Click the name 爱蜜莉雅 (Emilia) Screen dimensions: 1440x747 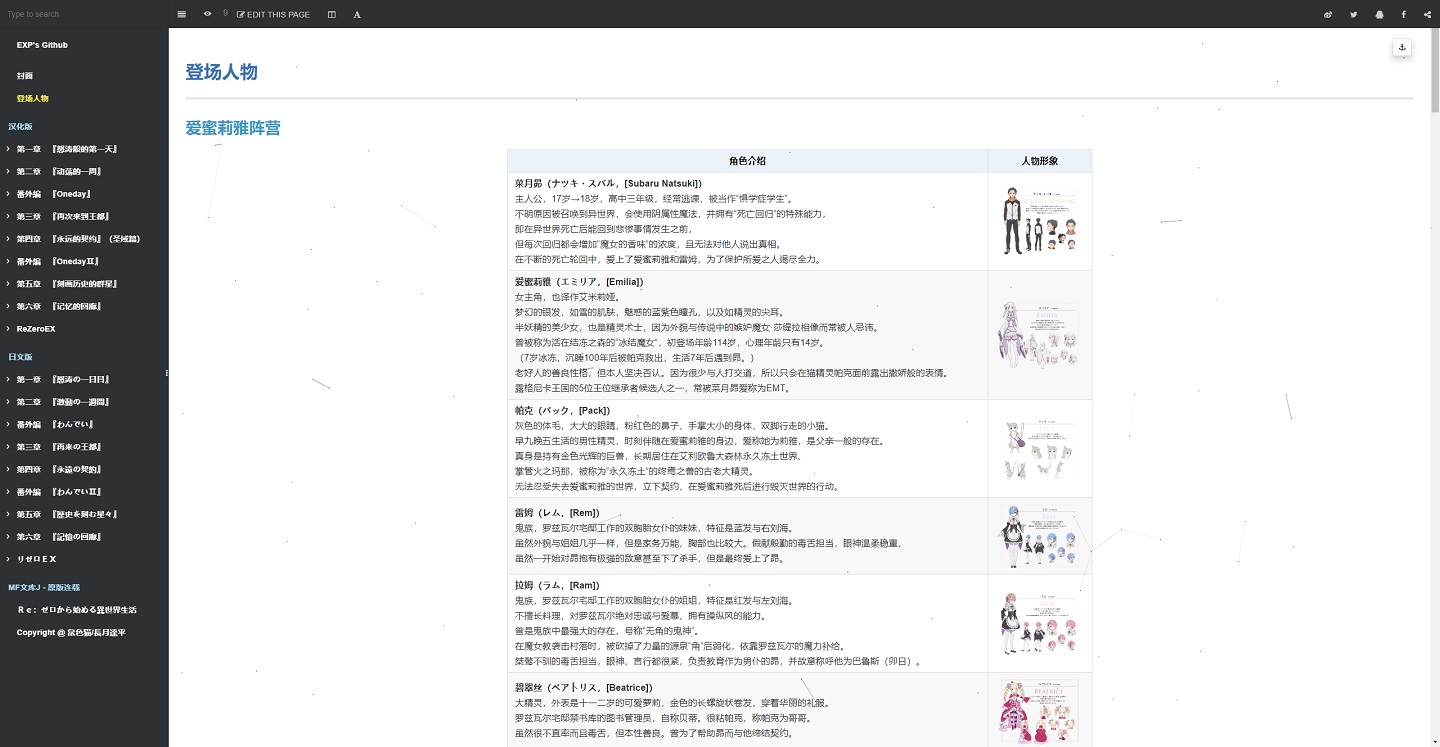580,282
